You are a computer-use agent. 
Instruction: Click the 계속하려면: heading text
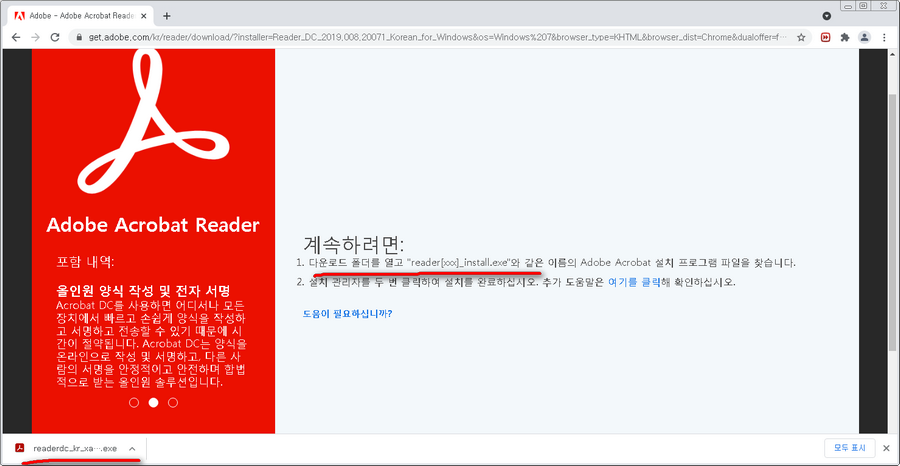pyautogui.click(x=354, y=244)
